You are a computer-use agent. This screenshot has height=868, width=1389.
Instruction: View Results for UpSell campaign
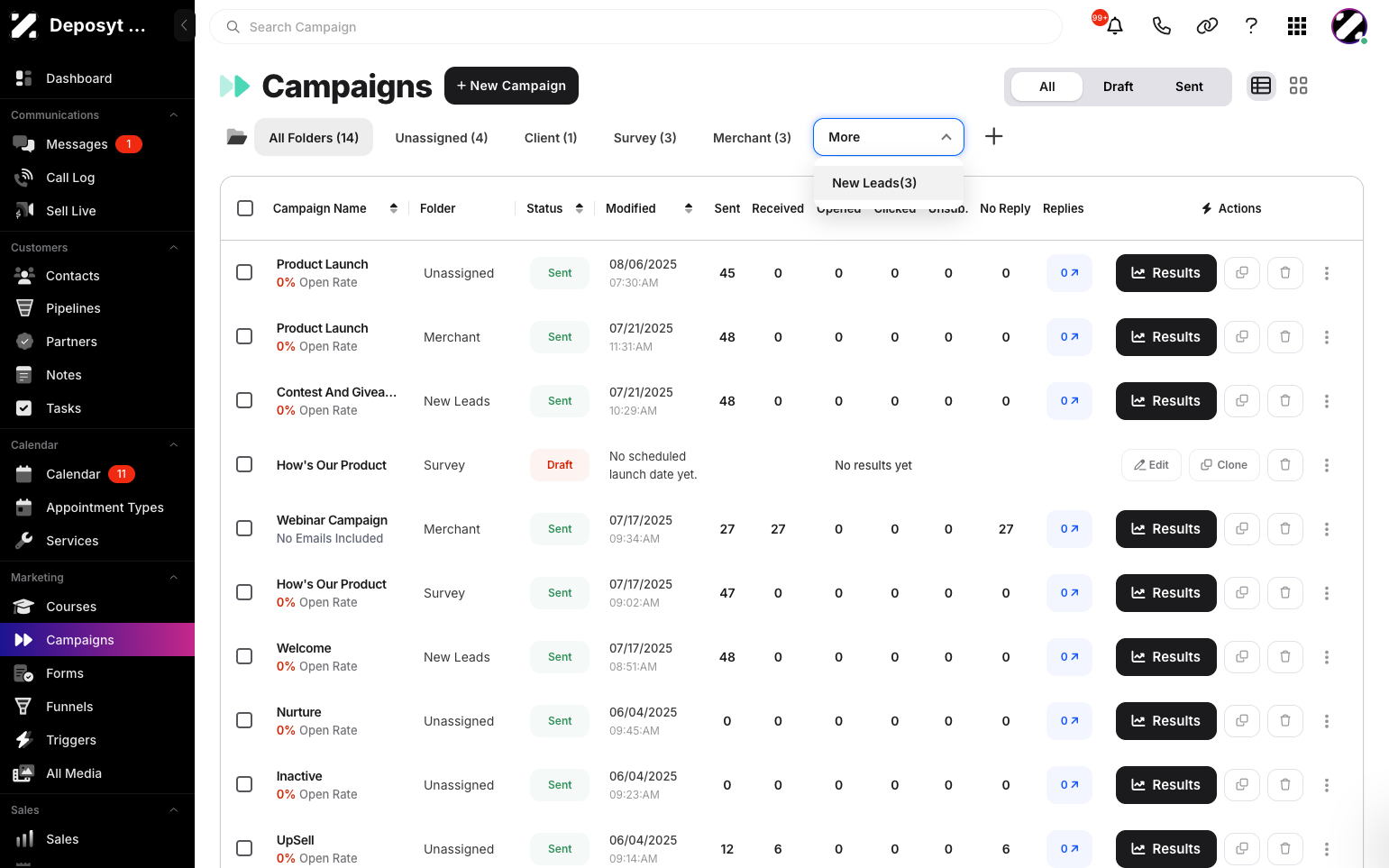(x=1166, y=849)
